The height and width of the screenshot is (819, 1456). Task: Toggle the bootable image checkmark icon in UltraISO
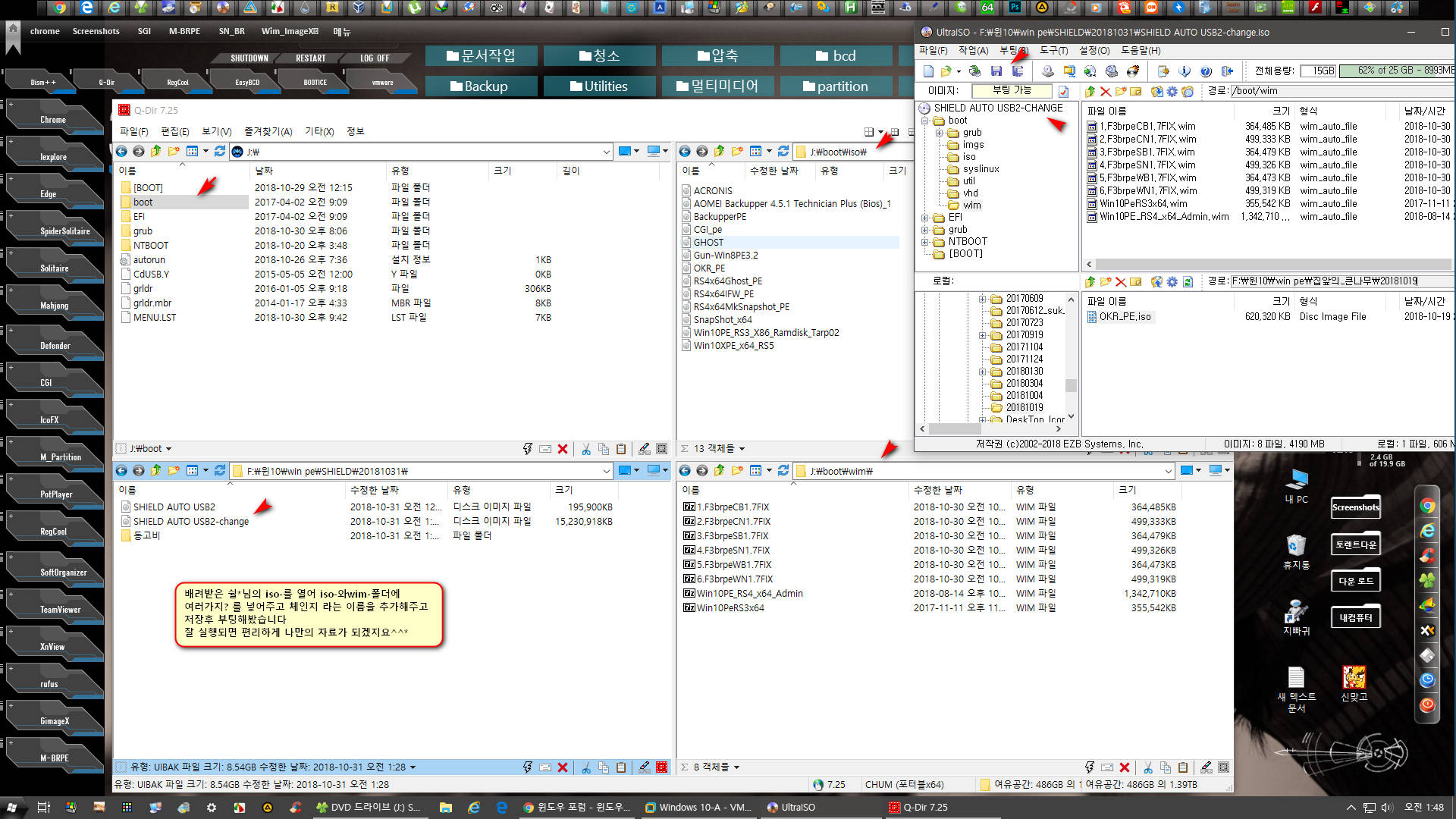[x=1063, y=91]
